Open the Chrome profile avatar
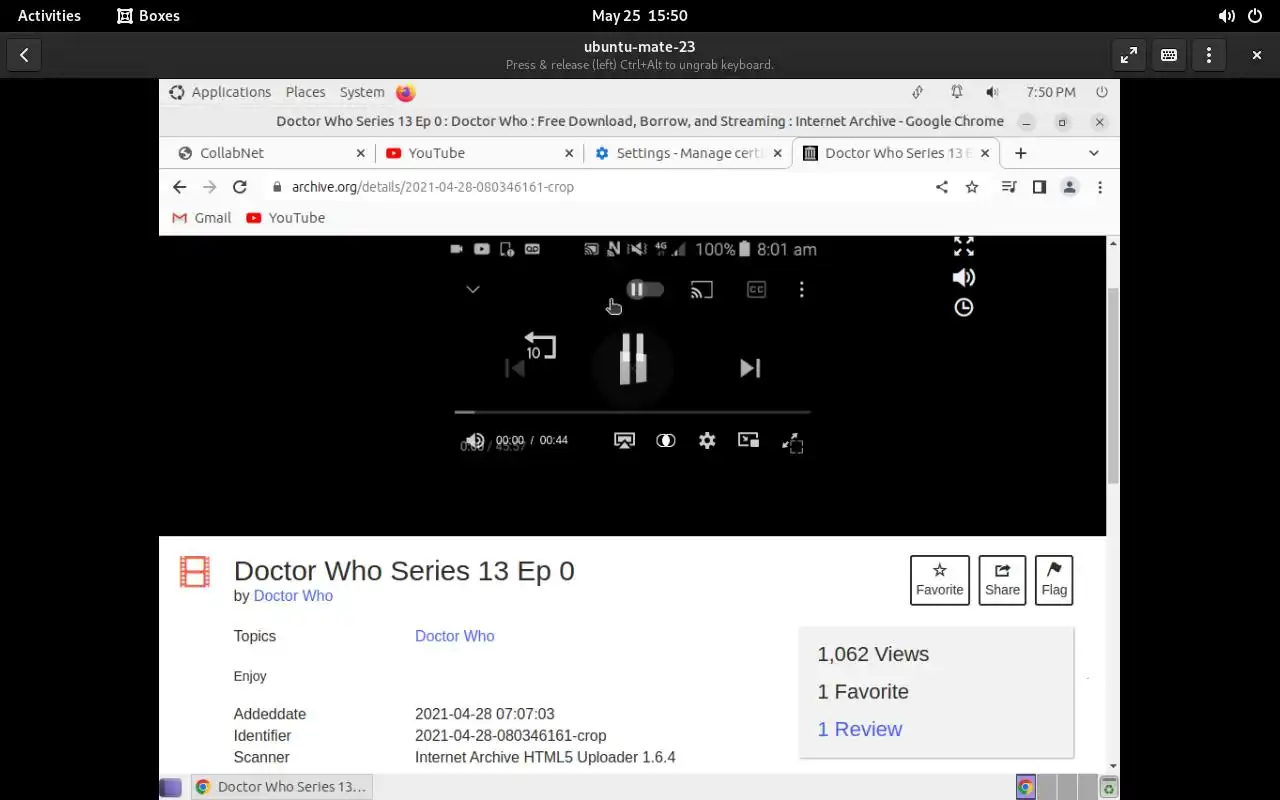Viewport: 1280px width, 800px height. coord(1069,187)
